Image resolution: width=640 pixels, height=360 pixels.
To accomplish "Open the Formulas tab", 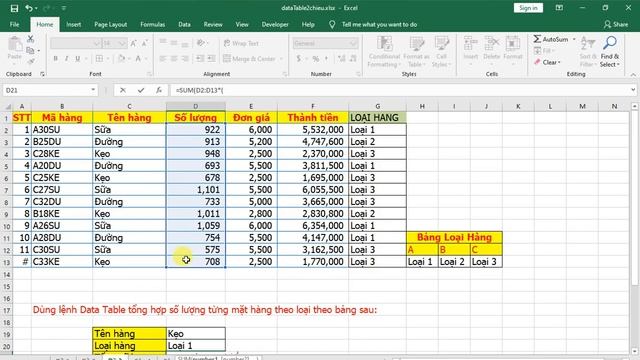I will tap(153, 24).
